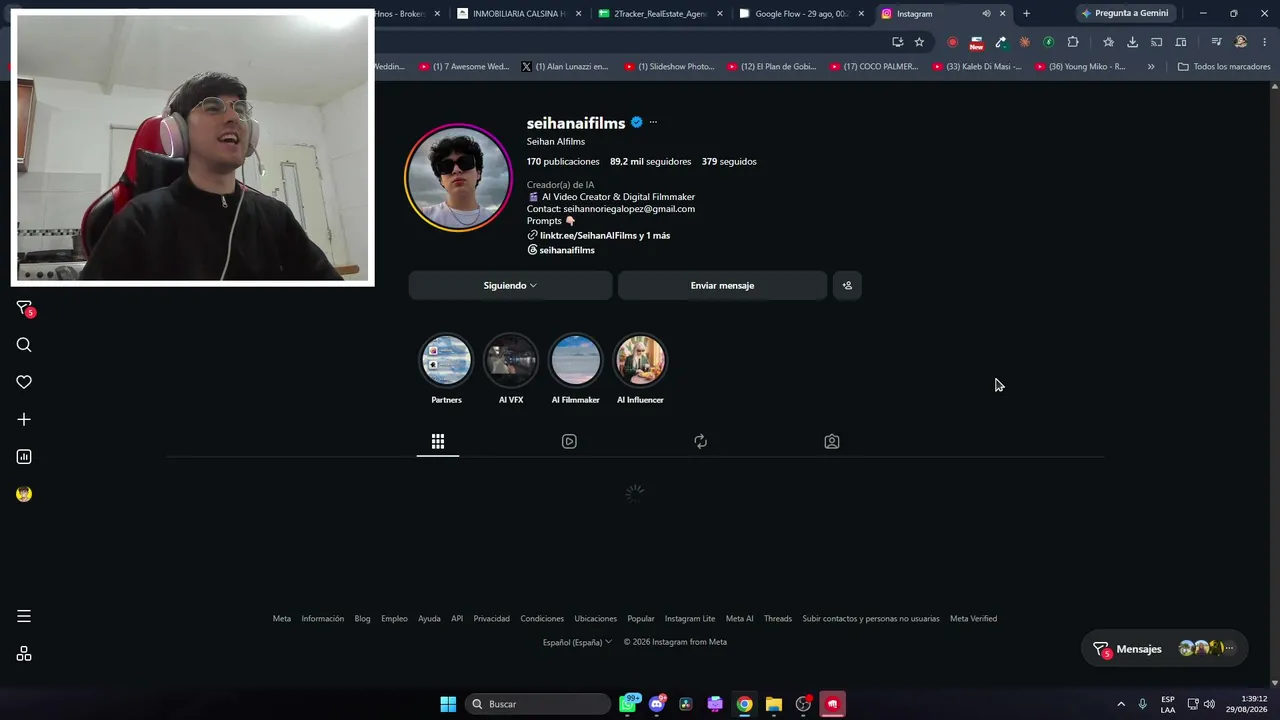Click Pregunta a Gemini button

(1125, 14)
